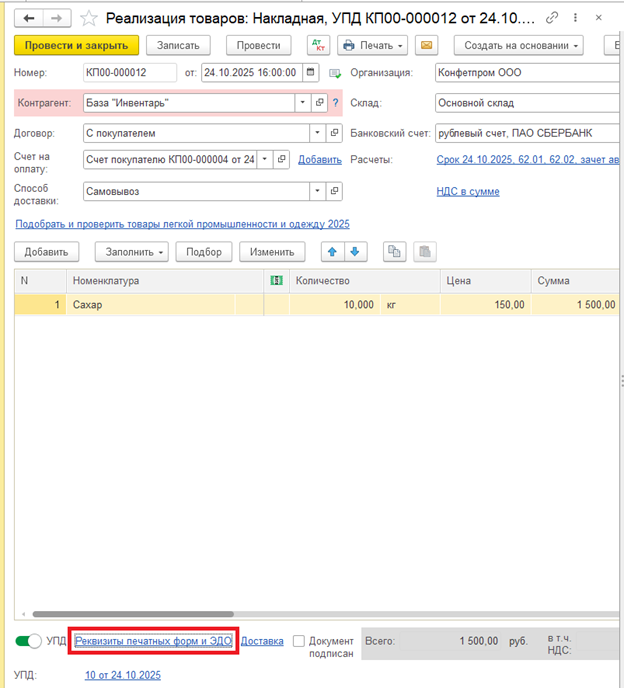This screenshot has width=624, height=688.
Task: Copy the link to this document icon
Action: coord(552,18)
